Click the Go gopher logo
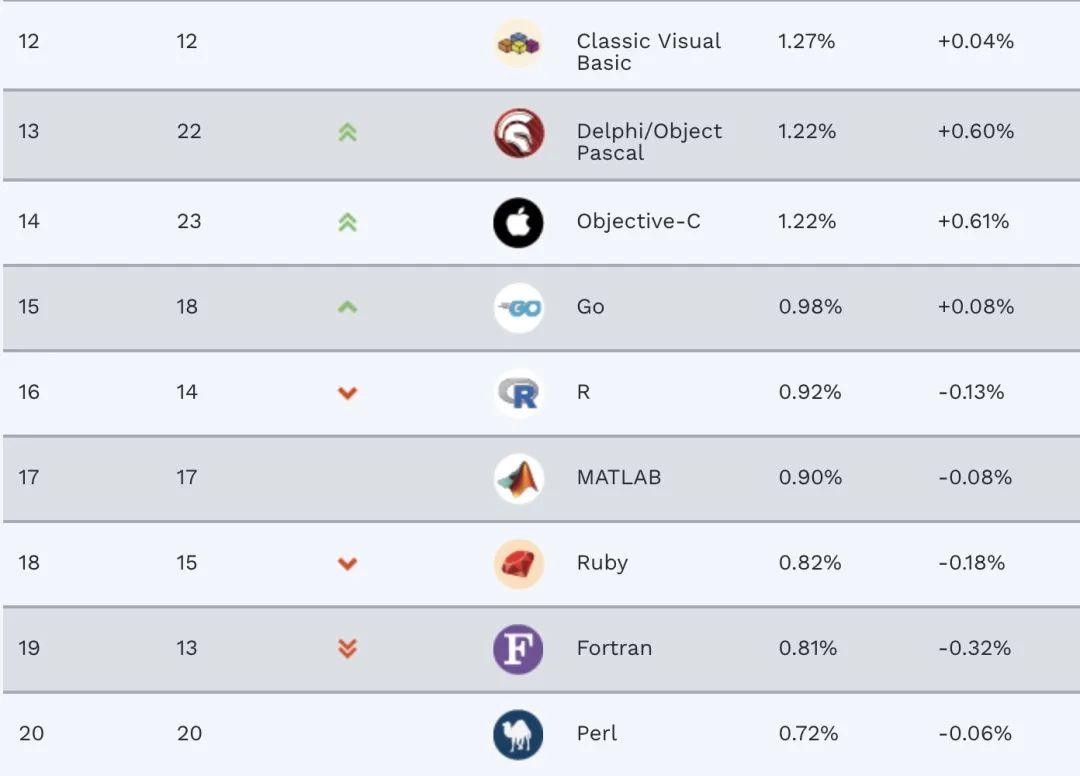 tap(518, 308)
